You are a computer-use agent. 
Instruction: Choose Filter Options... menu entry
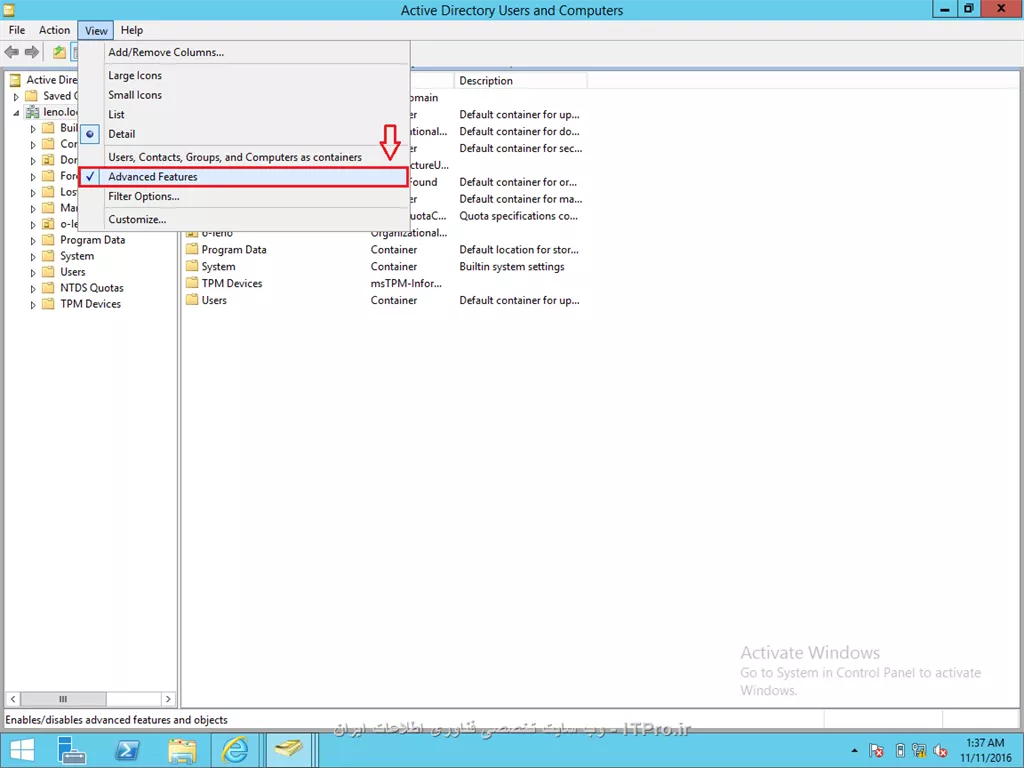pos(244,197)
